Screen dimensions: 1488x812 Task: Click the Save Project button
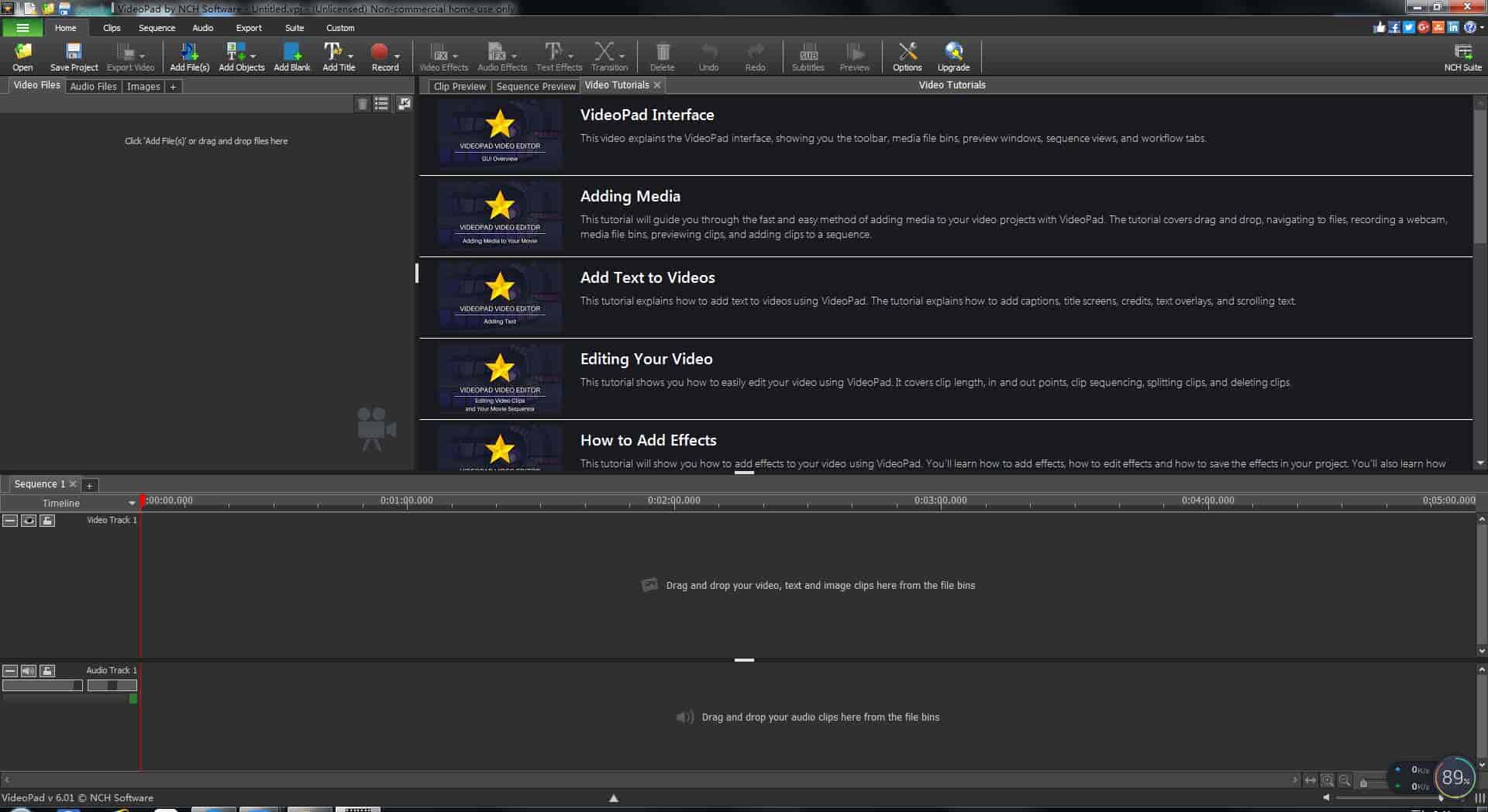click(73, 54)
